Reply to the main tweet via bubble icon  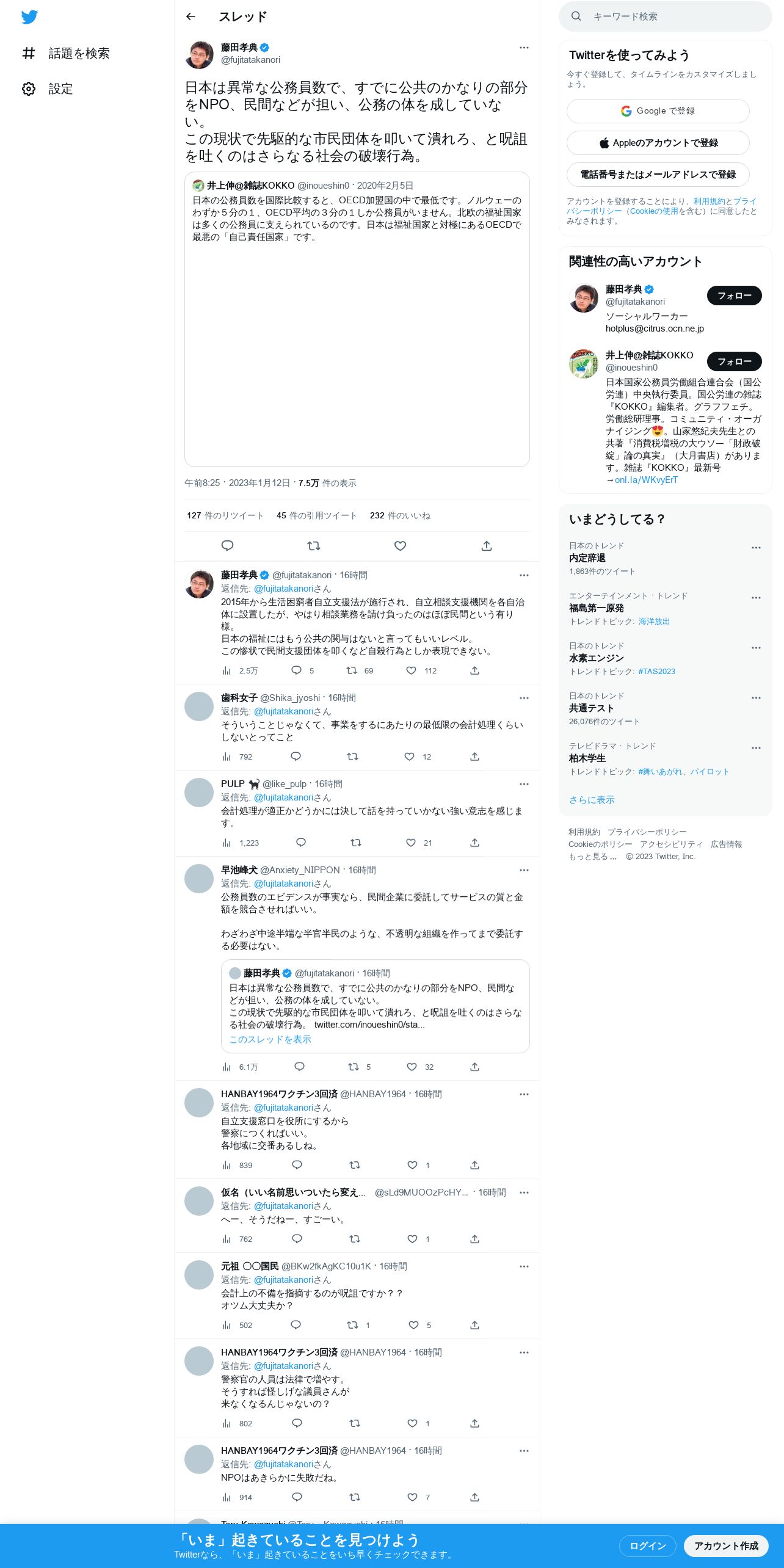click(x=227, y=546)
